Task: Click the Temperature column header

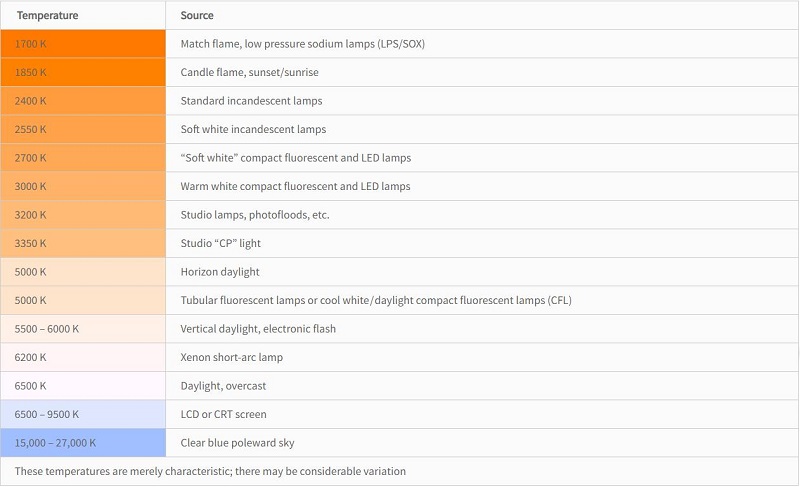Action: [x=47, y=15]
